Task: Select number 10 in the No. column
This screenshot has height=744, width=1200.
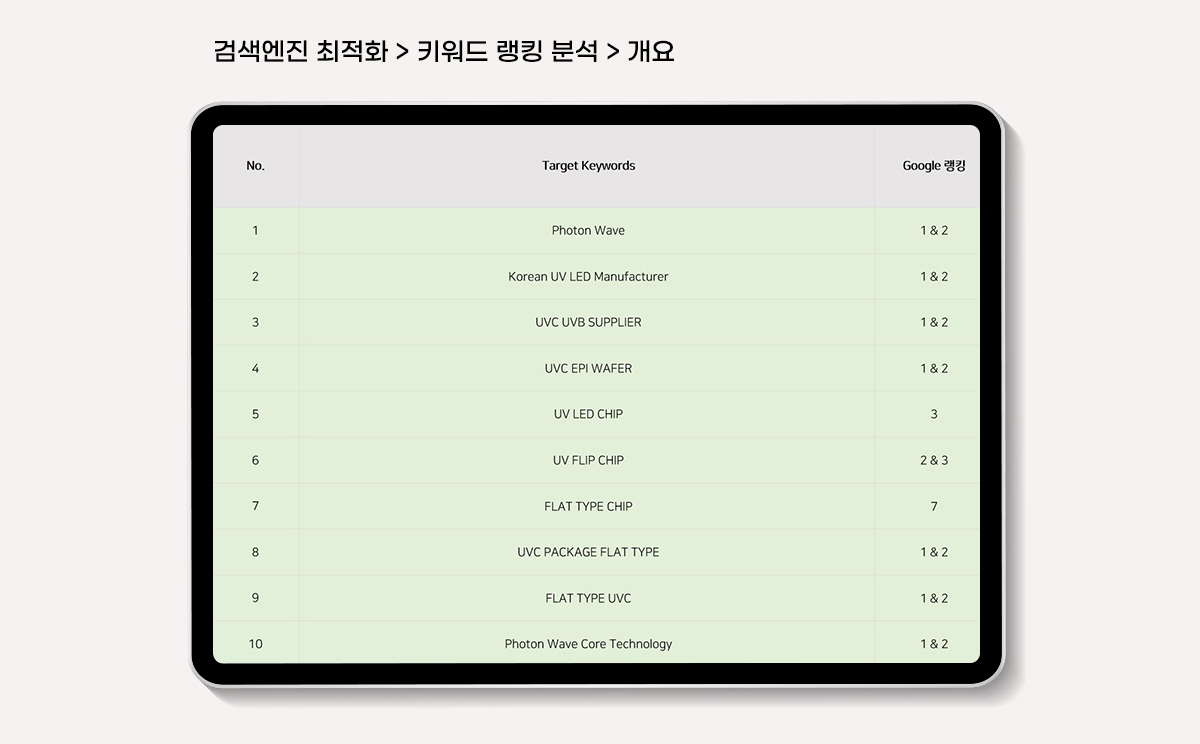Action: pos(255,644)
